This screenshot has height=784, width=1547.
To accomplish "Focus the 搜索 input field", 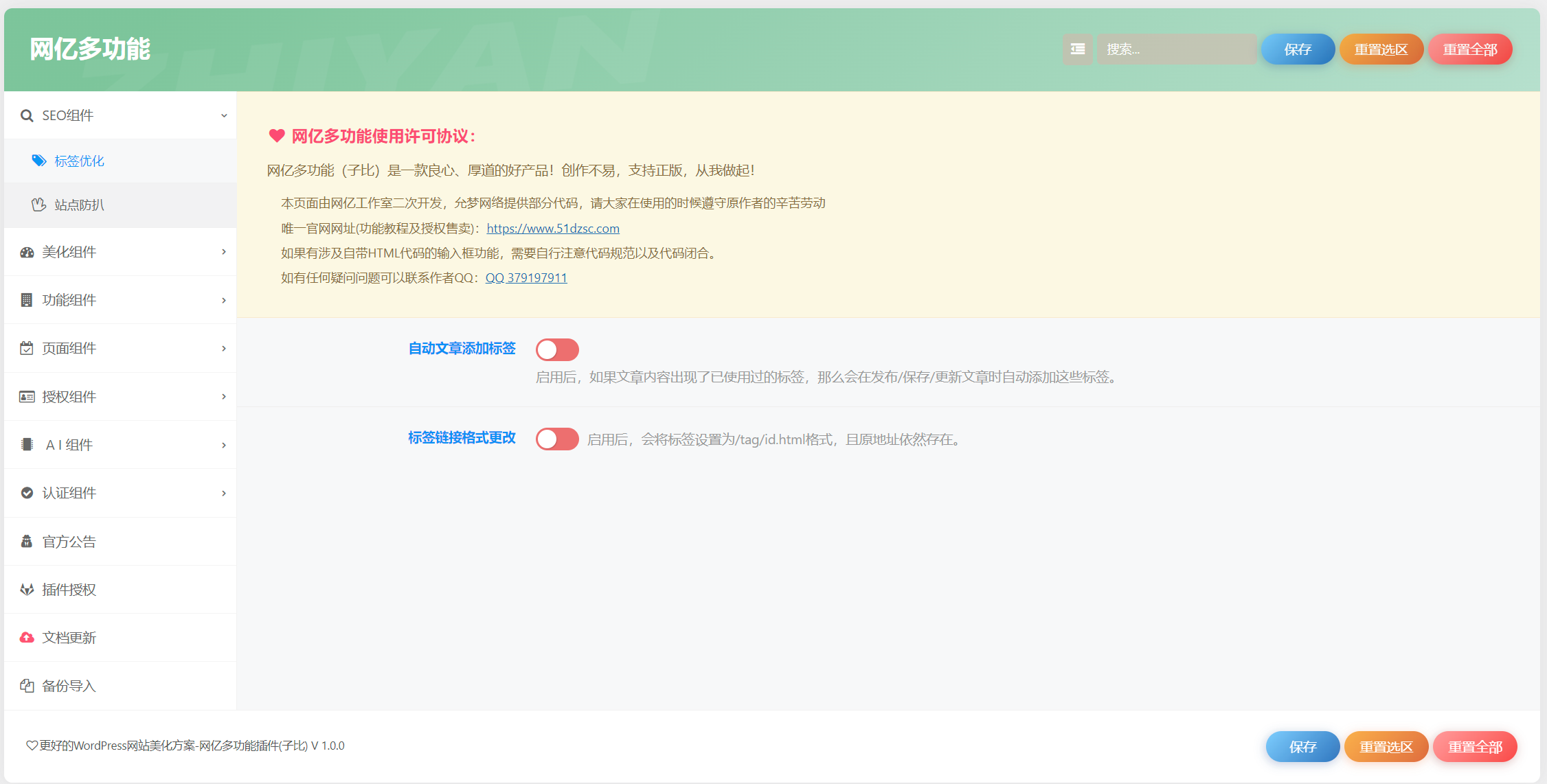I will click(x=1176, y=49).
